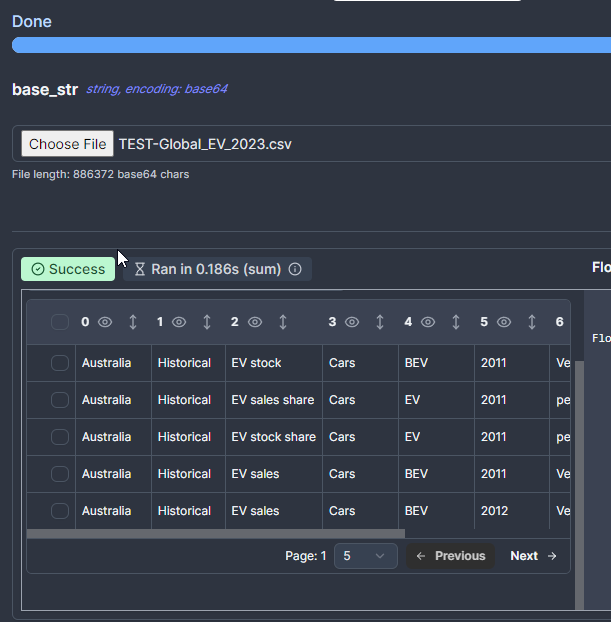Sort column 5 using its arrow icon
611x622 pixels.
(532, 322)
